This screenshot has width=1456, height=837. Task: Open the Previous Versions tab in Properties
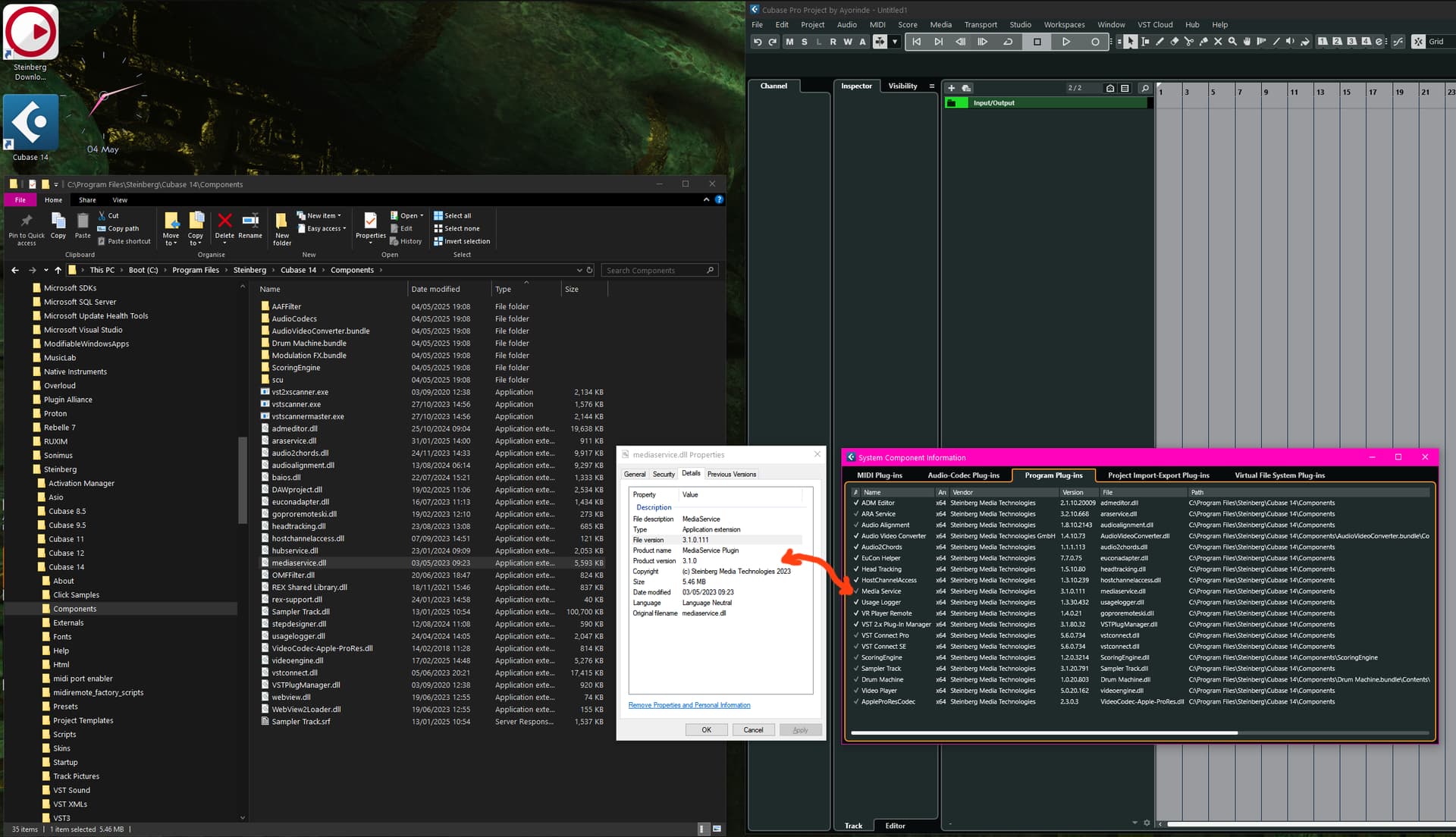pos(731,475)
